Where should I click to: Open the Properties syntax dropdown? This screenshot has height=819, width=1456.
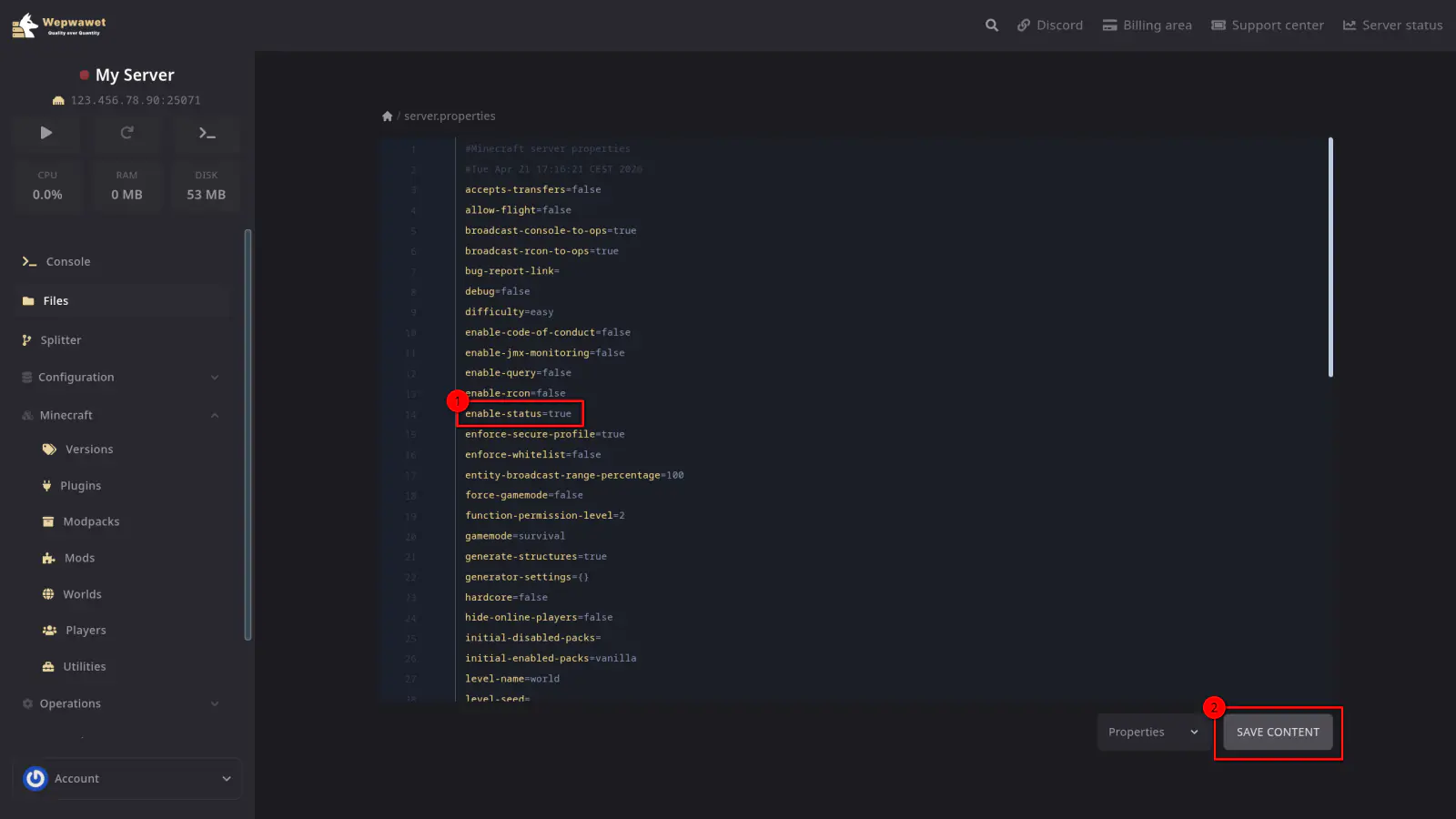(1152, 733)
